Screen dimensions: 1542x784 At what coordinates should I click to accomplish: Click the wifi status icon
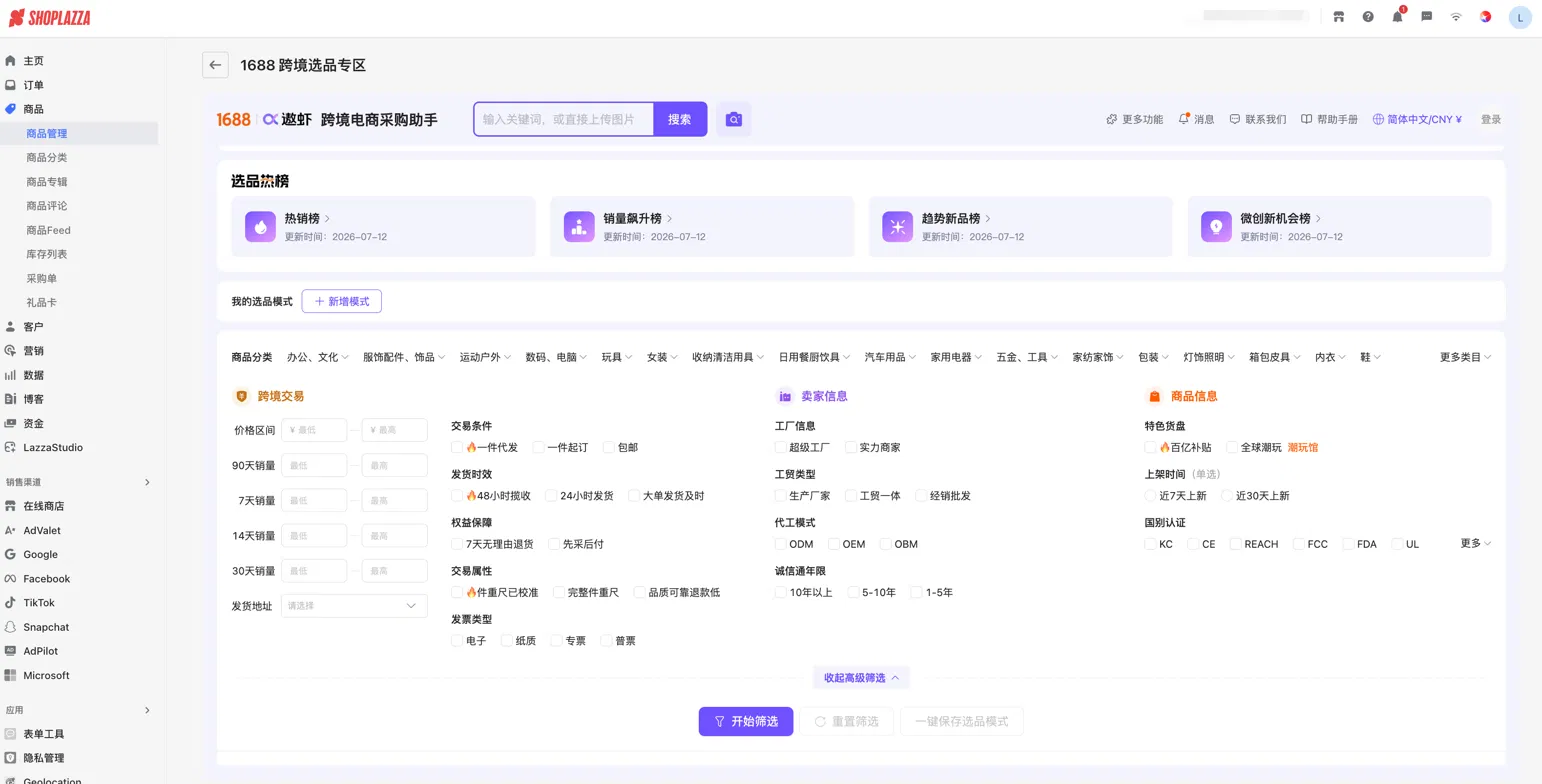point(1456,17)
